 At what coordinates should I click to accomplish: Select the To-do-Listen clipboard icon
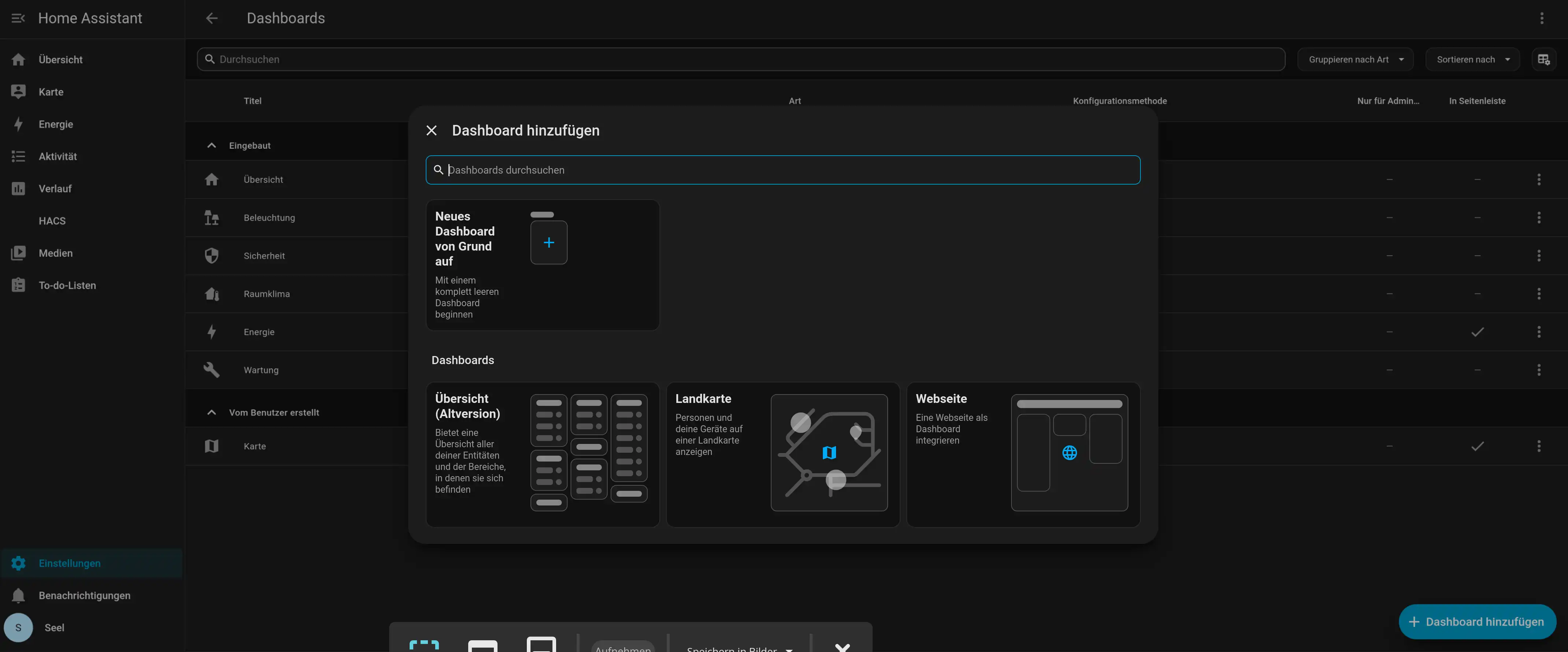(x=18, y=285)
